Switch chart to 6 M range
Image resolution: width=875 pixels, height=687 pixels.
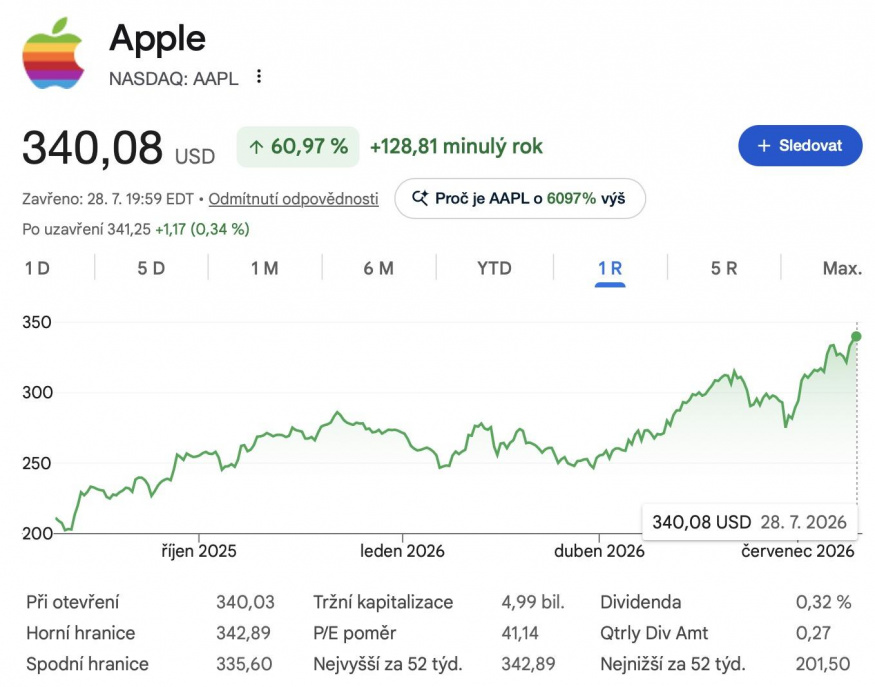pyautogui.click(x=378, y=268)
